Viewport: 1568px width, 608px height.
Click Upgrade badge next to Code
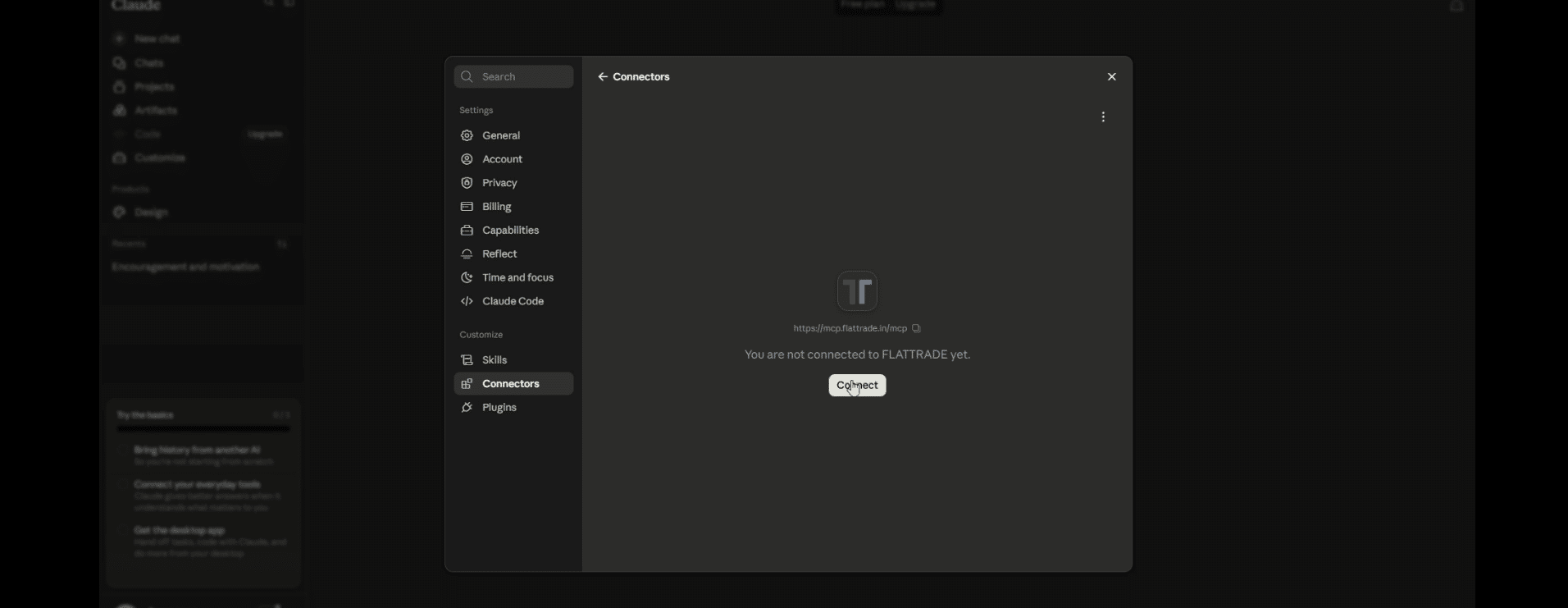coord(266,135)
